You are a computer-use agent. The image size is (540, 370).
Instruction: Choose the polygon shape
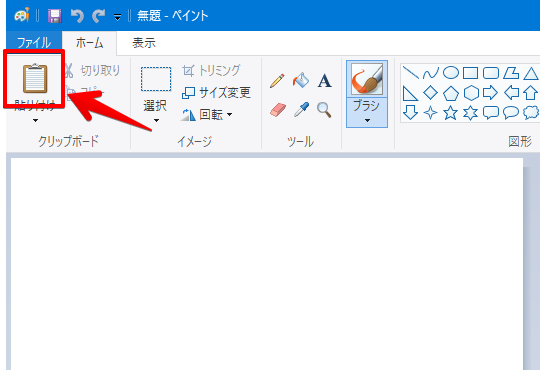(510, 73)
